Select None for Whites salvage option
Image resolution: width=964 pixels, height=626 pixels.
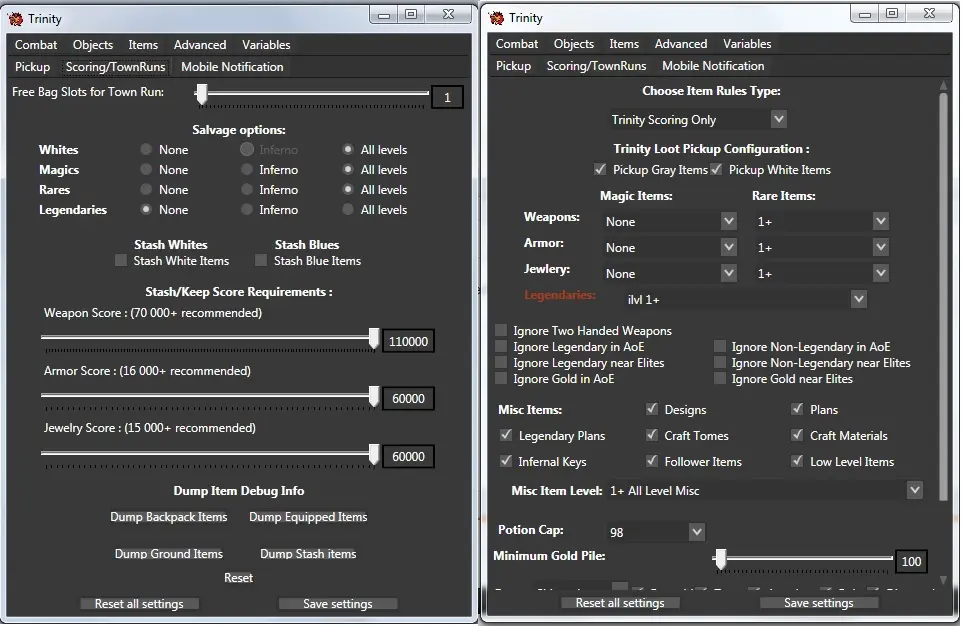click(147, 150)
